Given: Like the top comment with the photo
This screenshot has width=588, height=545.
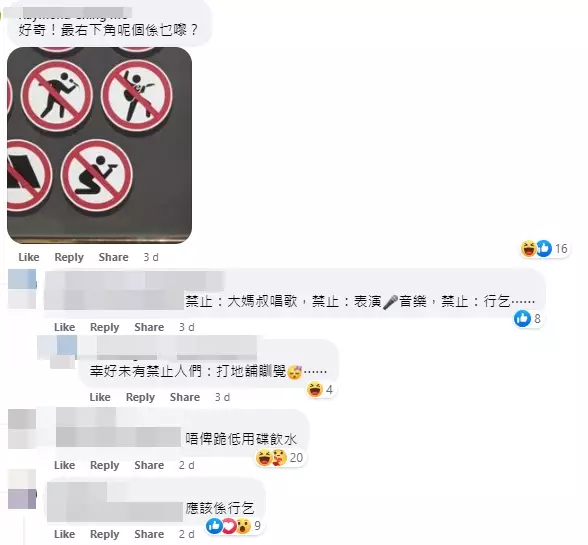Looking at the screenshot, I should pos(29,257).
